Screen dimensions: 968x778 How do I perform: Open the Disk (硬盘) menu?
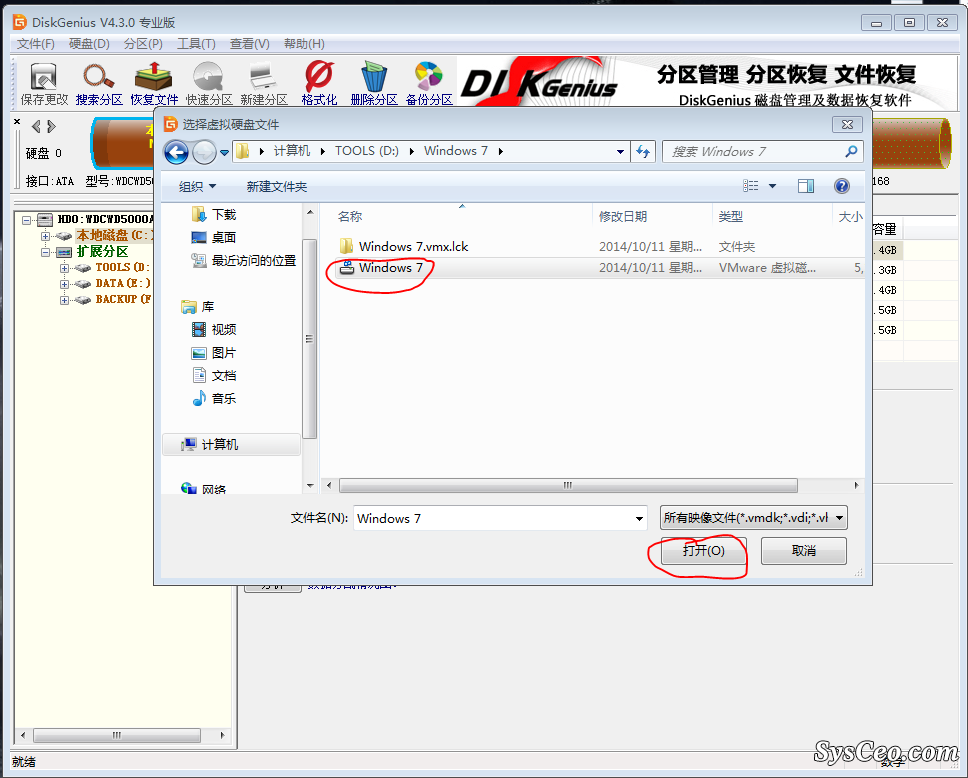tap(89, 44)
